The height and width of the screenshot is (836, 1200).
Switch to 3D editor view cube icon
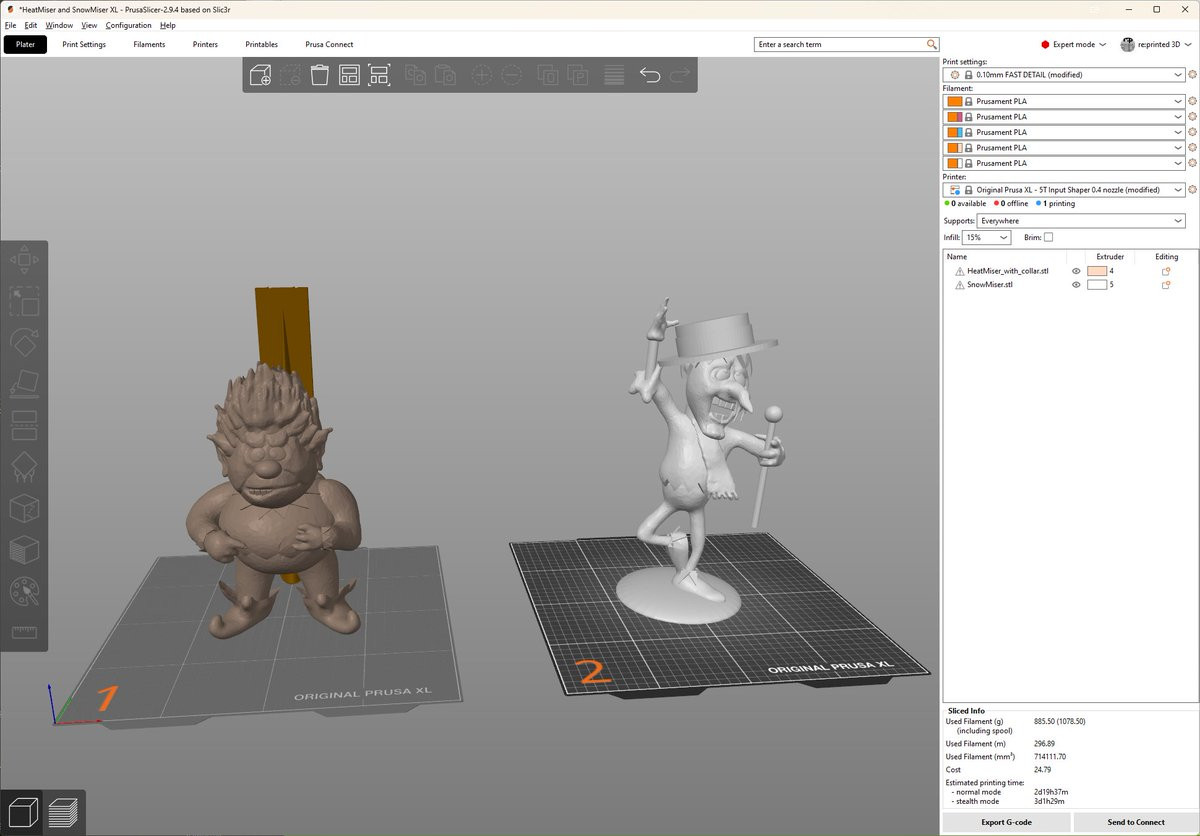coord(22,811)
